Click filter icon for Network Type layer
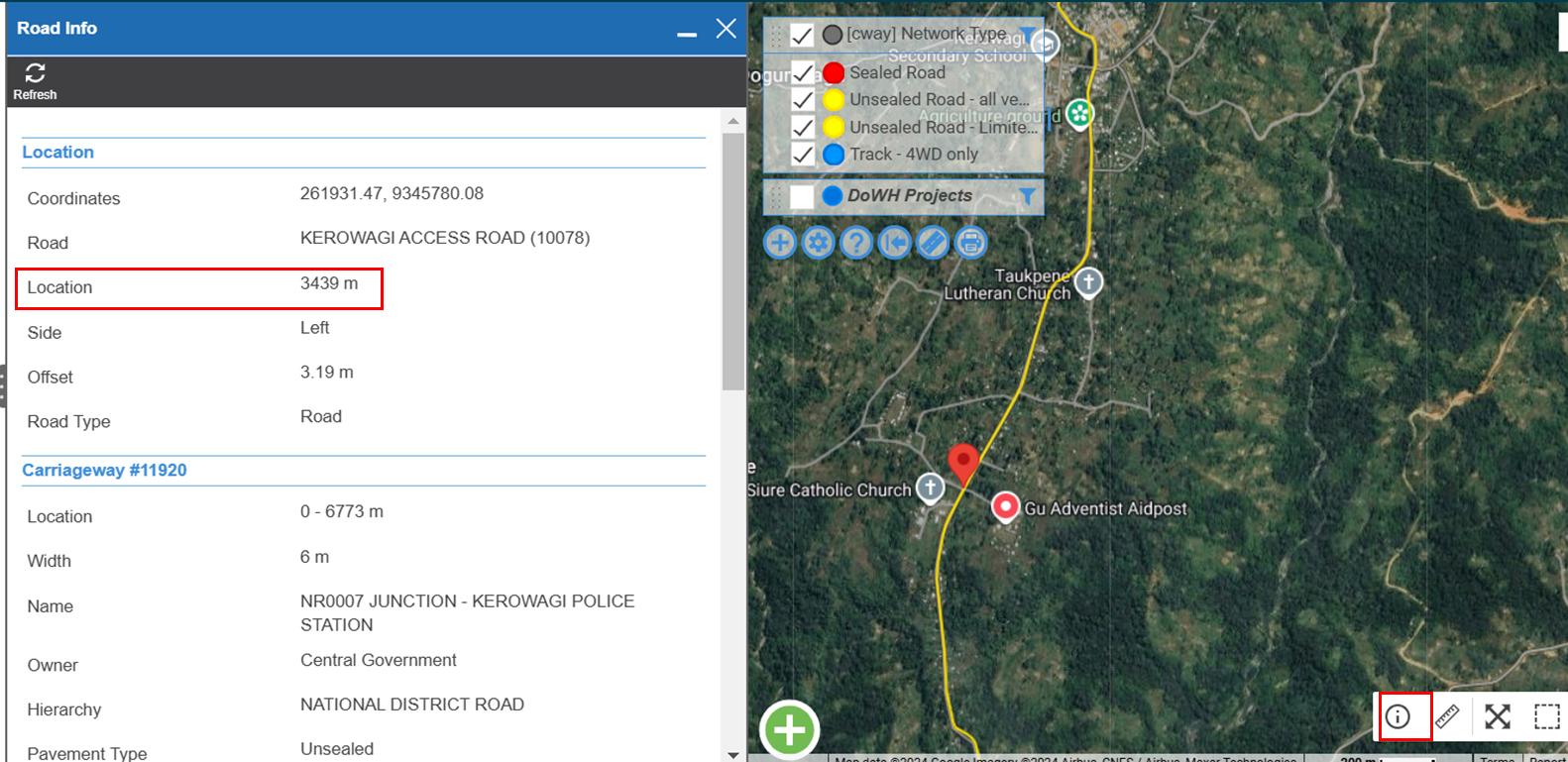The width and height of the screenshot is (1568, 762). point(1027,35)
